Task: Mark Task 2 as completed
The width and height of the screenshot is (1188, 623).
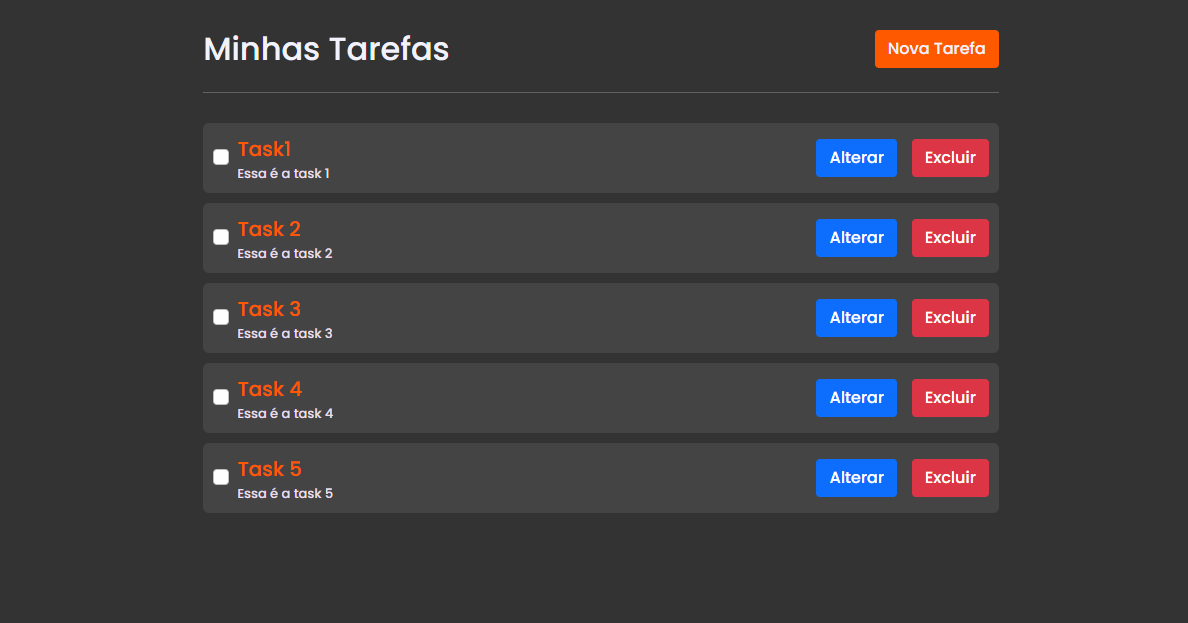Action: tap(220, 237)
